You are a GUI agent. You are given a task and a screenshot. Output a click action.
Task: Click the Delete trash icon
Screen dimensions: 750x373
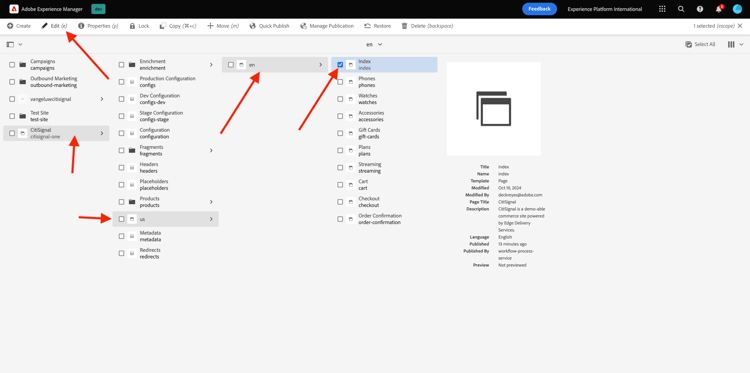click(405, 26)
